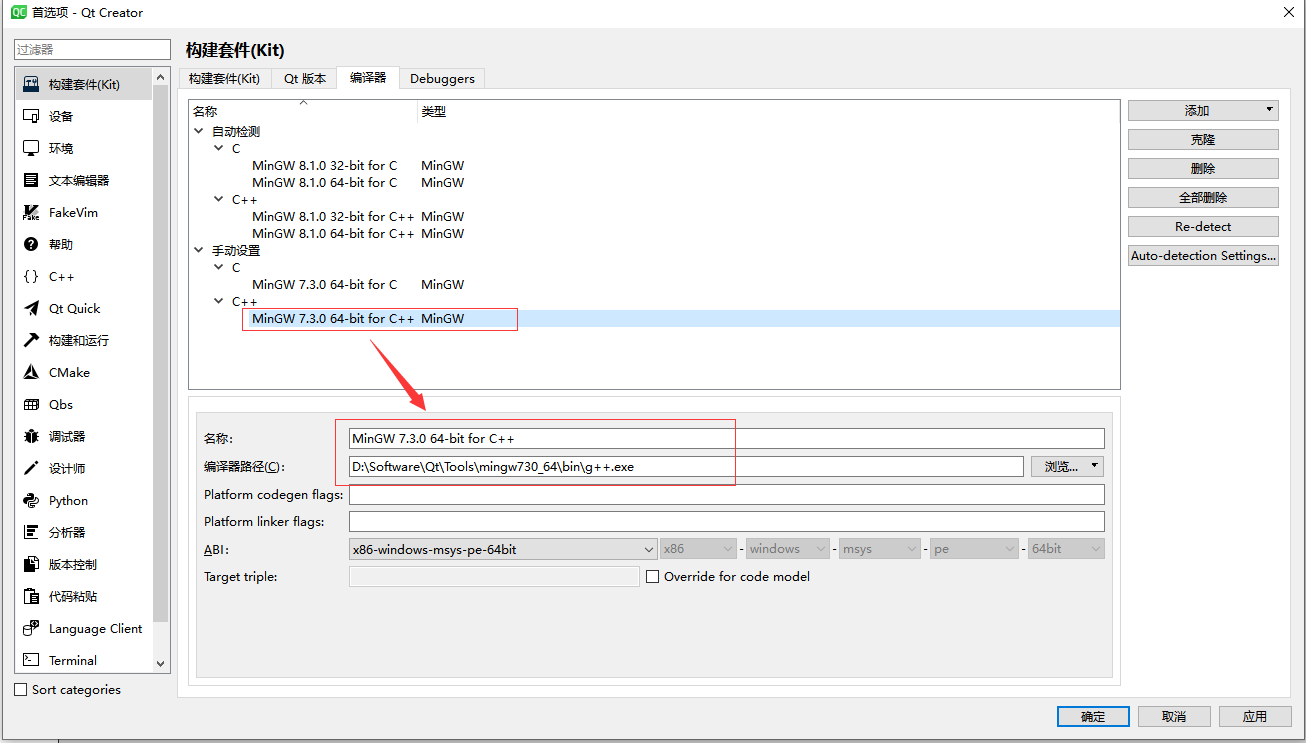1306x743 pixels.
Task: Click the 取消 cancel button
Action: 1174,716
